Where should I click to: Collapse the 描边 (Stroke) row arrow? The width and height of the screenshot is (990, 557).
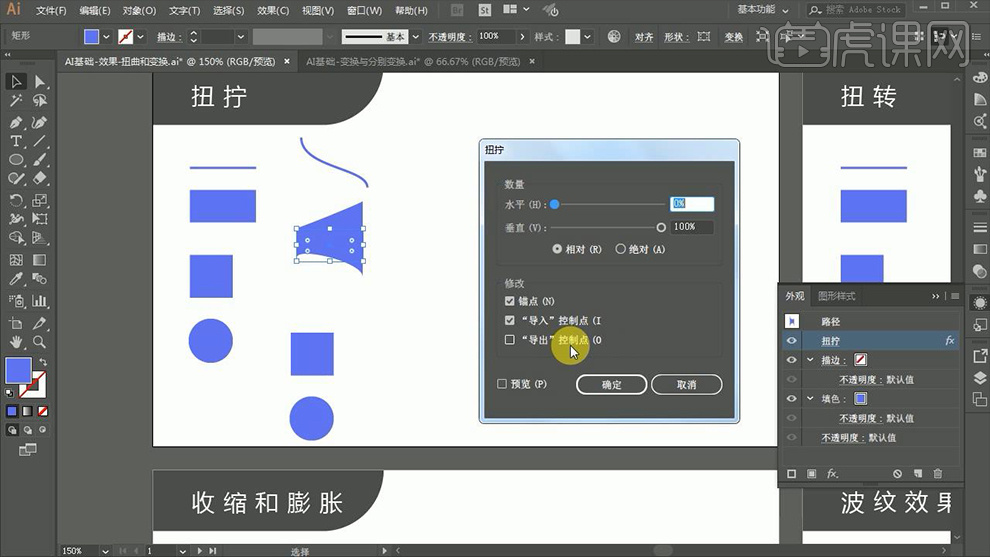[x=810, y=360]
